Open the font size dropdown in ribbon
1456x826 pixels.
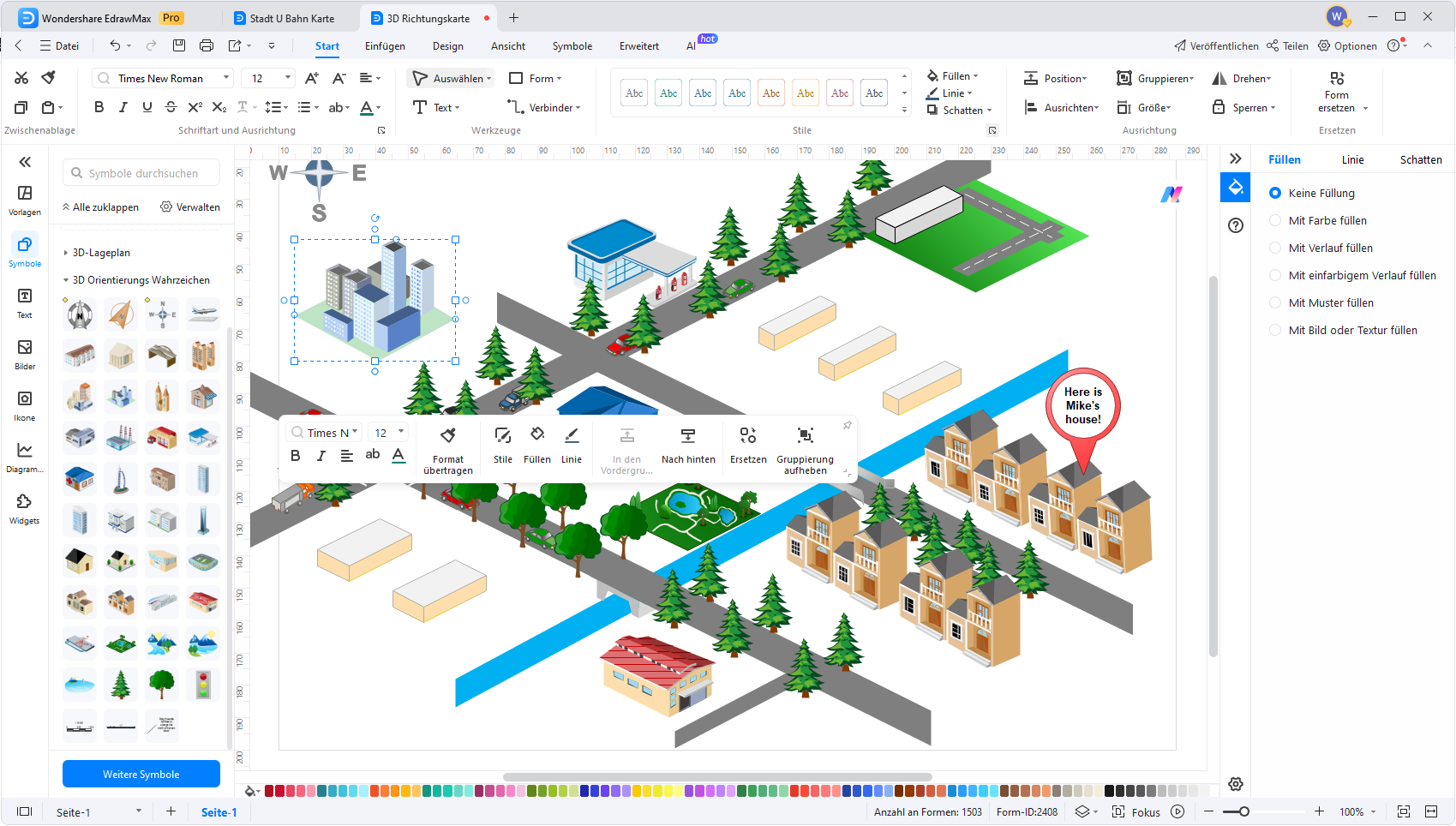tap(287, 78)
